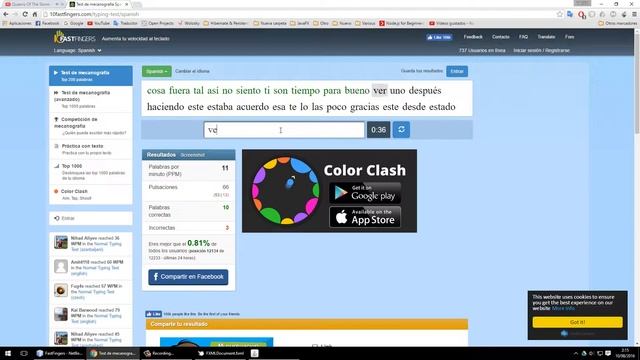Viewport: 640px width, 360px height.
Task: Click blue Entrar button near results
Action: click(x=457, y=71)
